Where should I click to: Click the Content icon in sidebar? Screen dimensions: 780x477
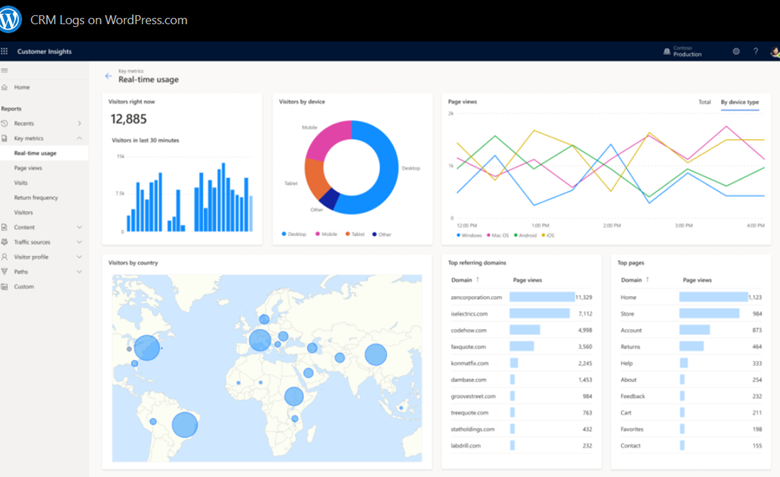point(4,227)
